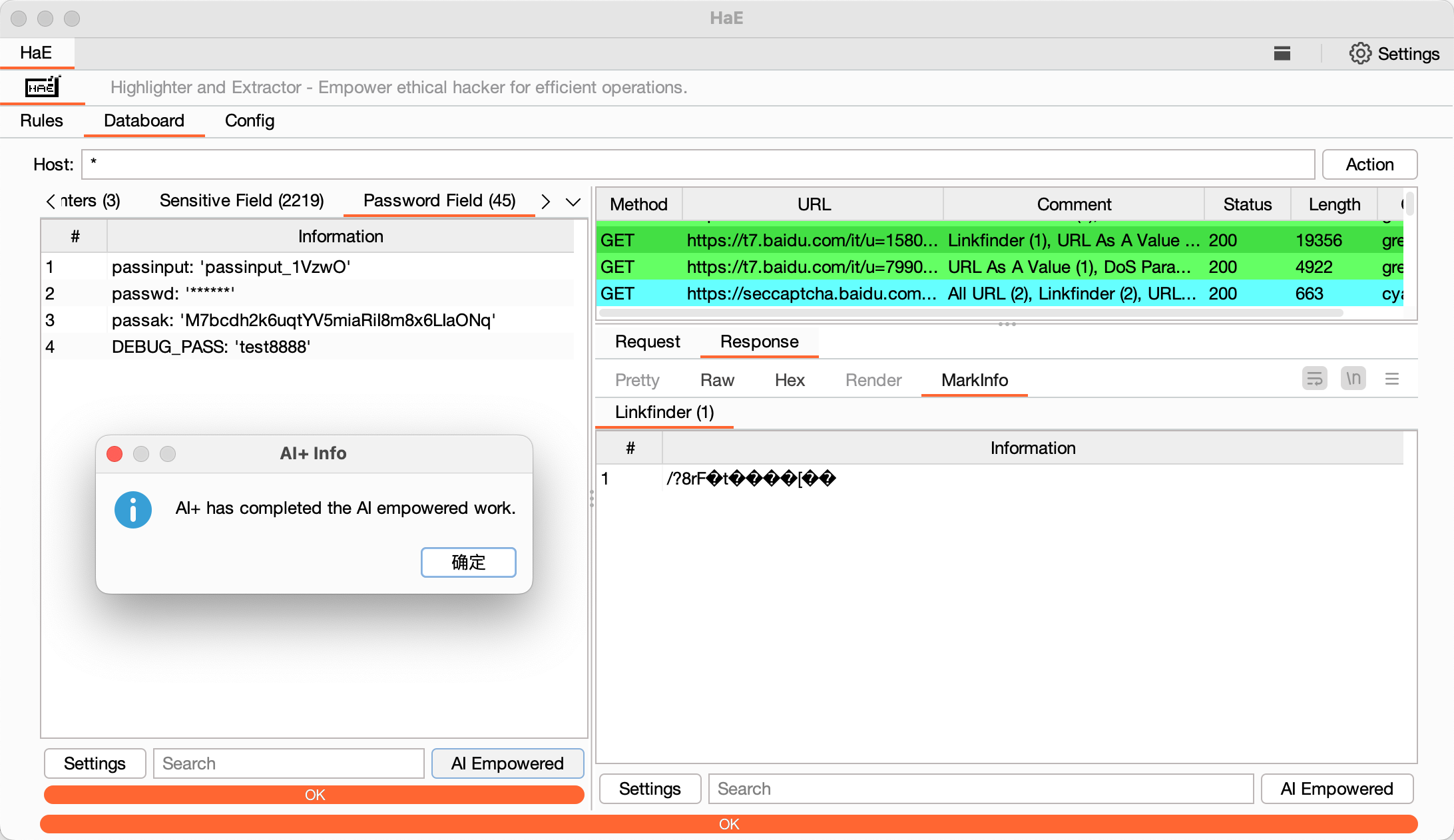Viewport: 1454px width, 840px height.
Task: Click the blue info icon in the dialog
Action: click(133, 509)
